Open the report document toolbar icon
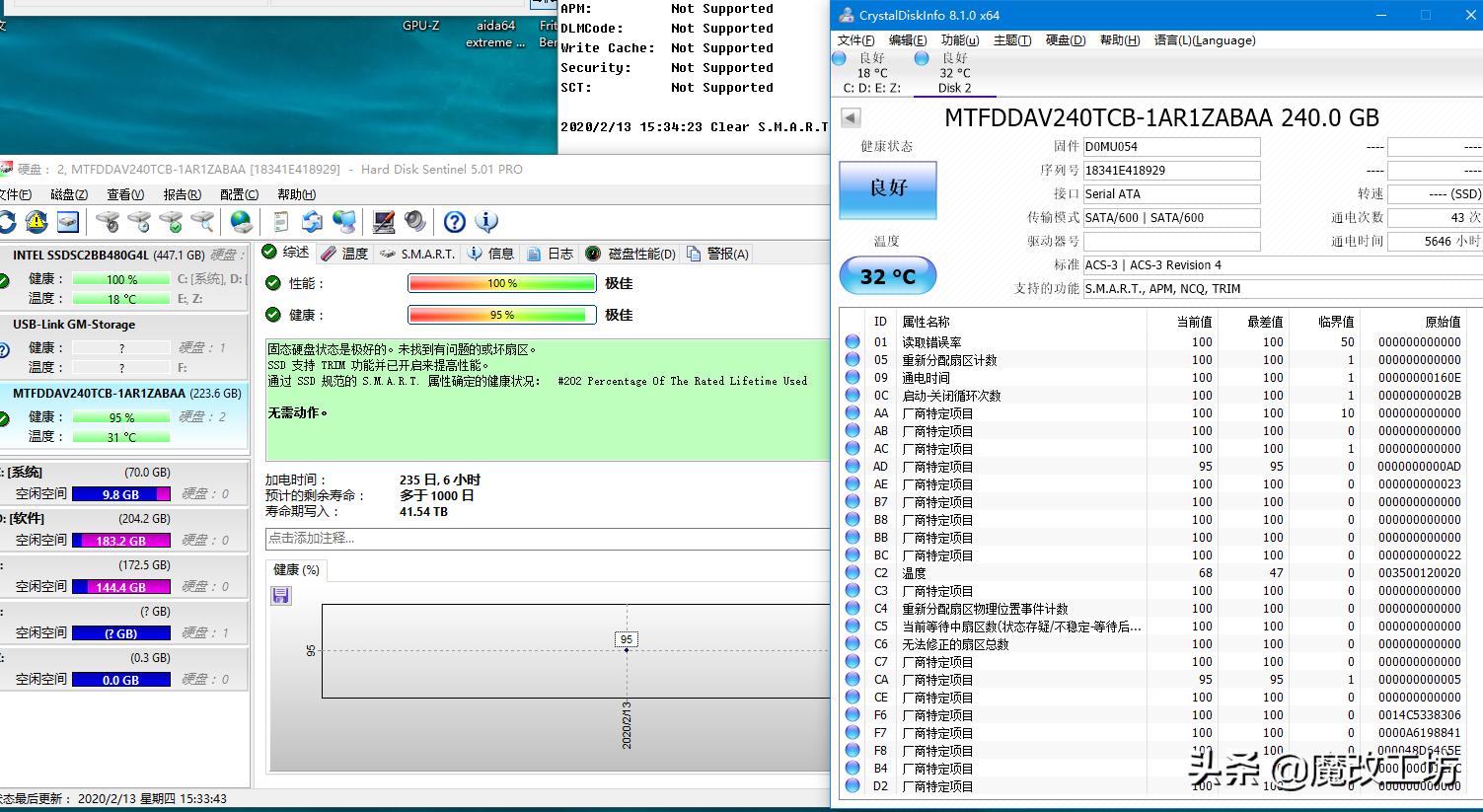This screenshot has height=812, width=1483. (x=280, y=222)
